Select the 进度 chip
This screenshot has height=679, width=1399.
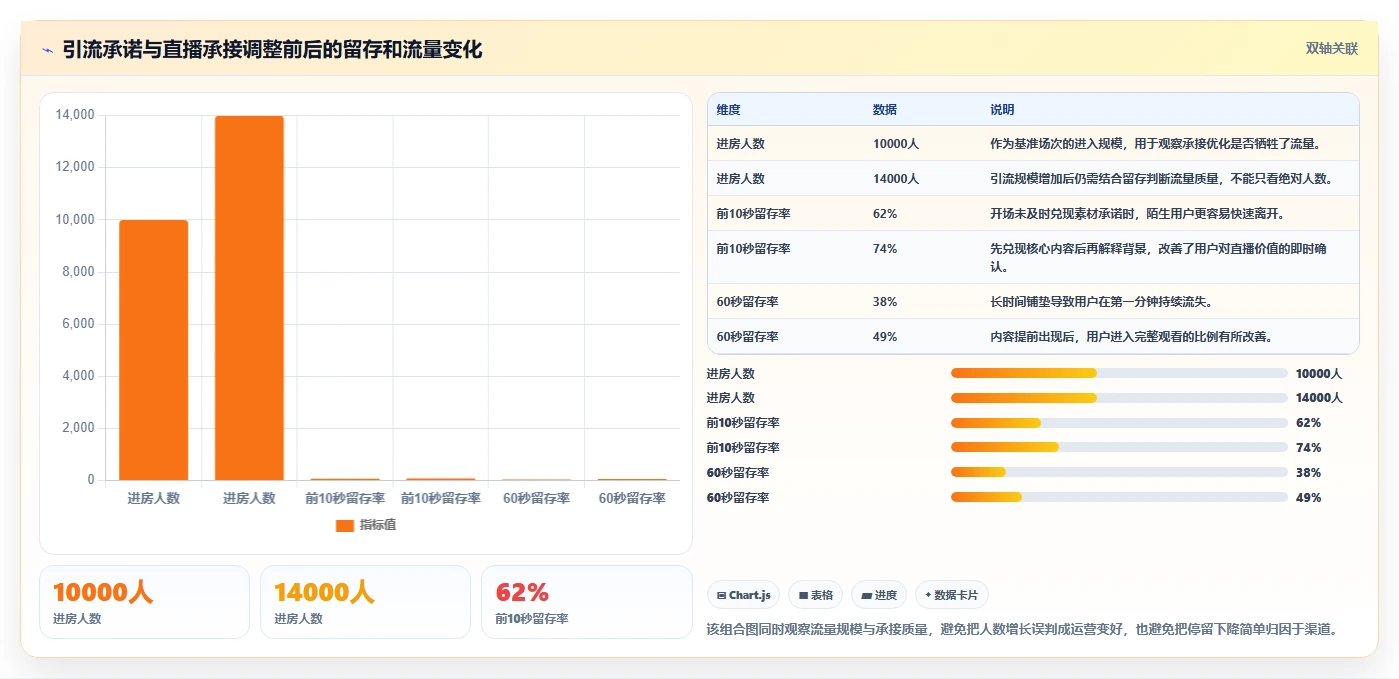[878, 595]
